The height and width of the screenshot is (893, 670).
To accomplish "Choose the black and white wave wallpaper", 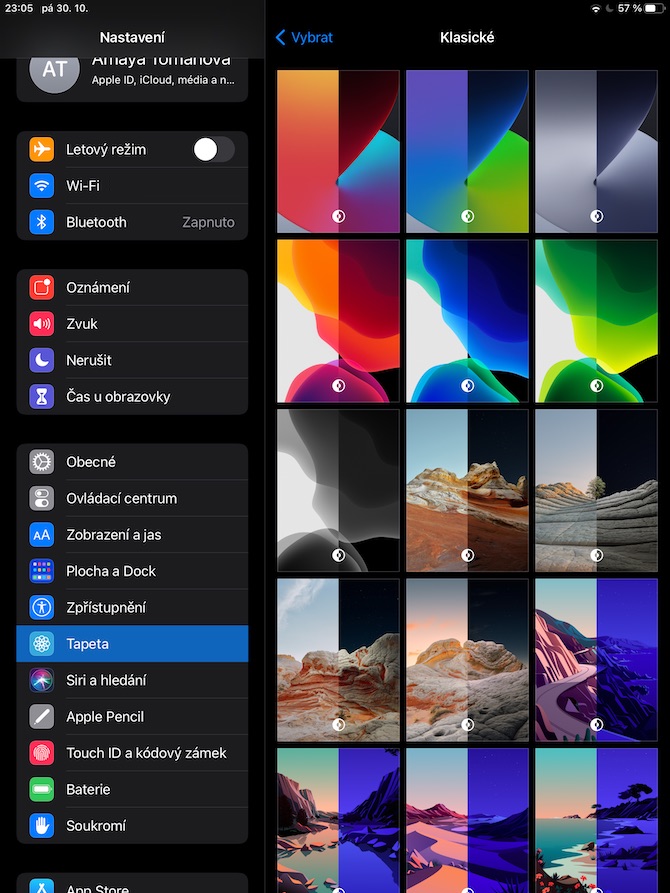I will 338,490.
